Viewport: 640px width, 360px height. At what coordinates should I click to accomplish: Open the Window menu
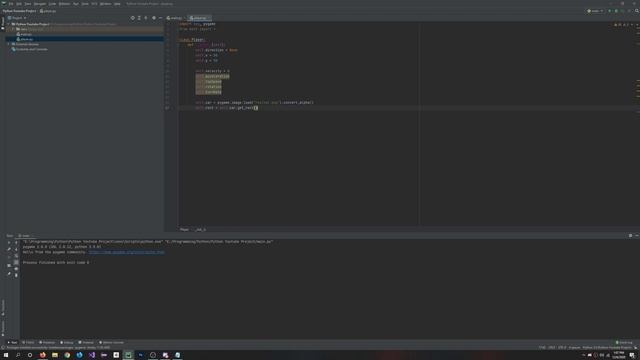(x=106, y=4)
